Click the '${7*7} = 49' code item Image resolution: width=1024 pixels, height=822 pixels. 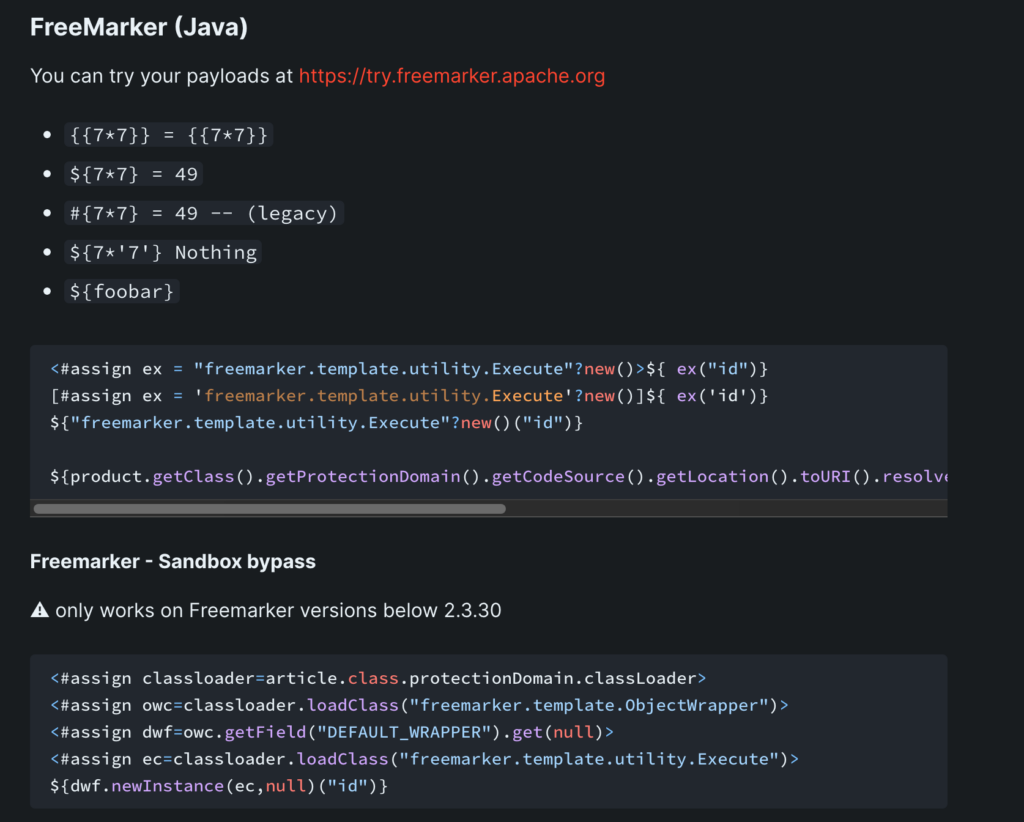[133, 174]
